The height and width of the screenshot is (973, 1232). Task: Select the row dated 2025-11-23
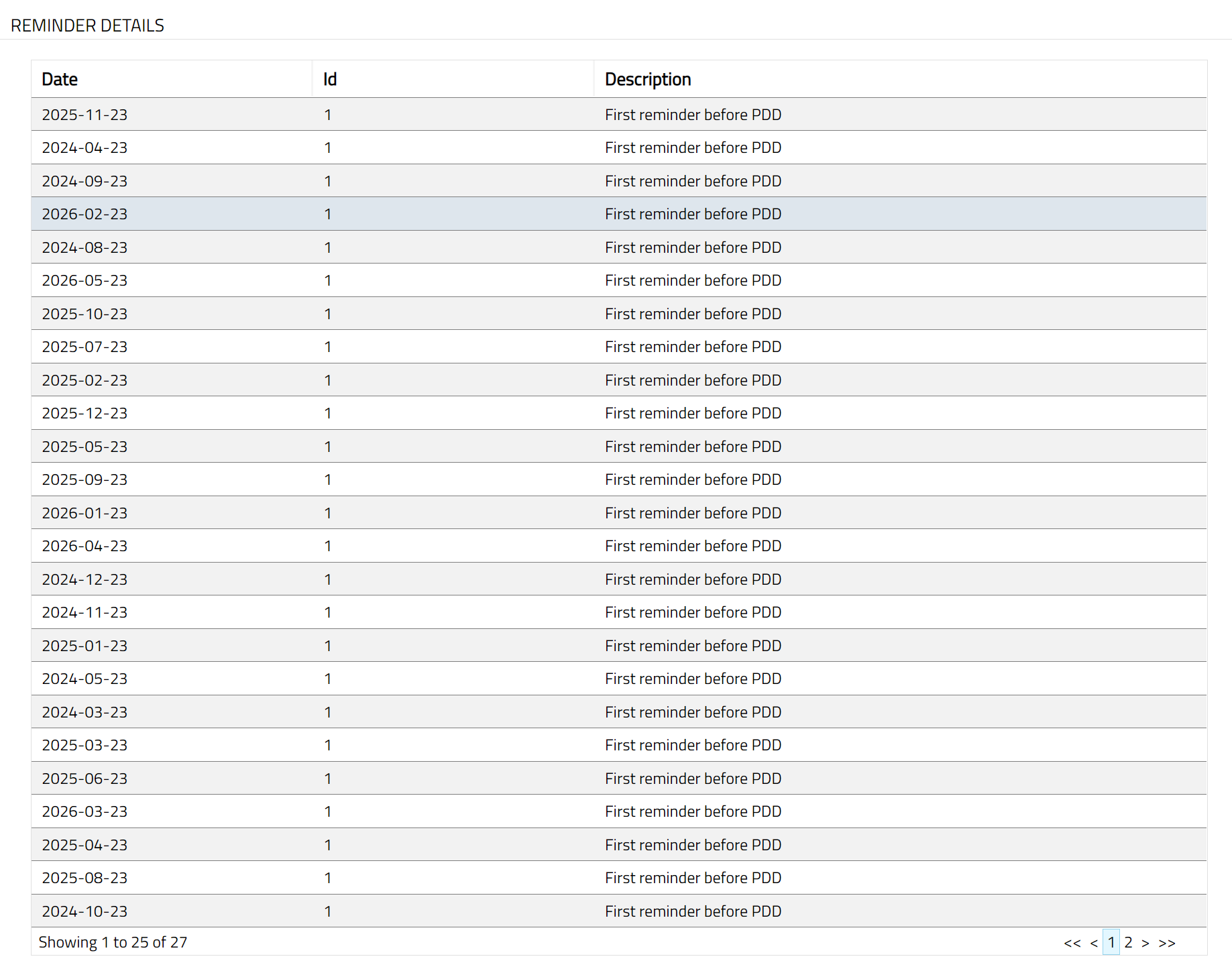pyautogui.click(x=85, y=115)
